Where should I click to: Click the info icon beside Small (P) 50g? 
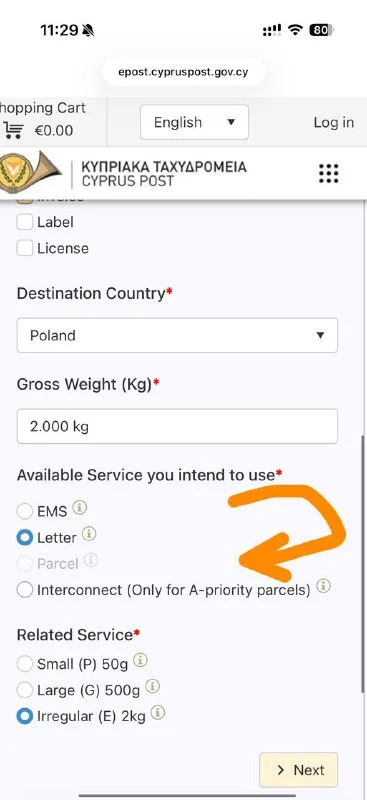tap(140, 661)
